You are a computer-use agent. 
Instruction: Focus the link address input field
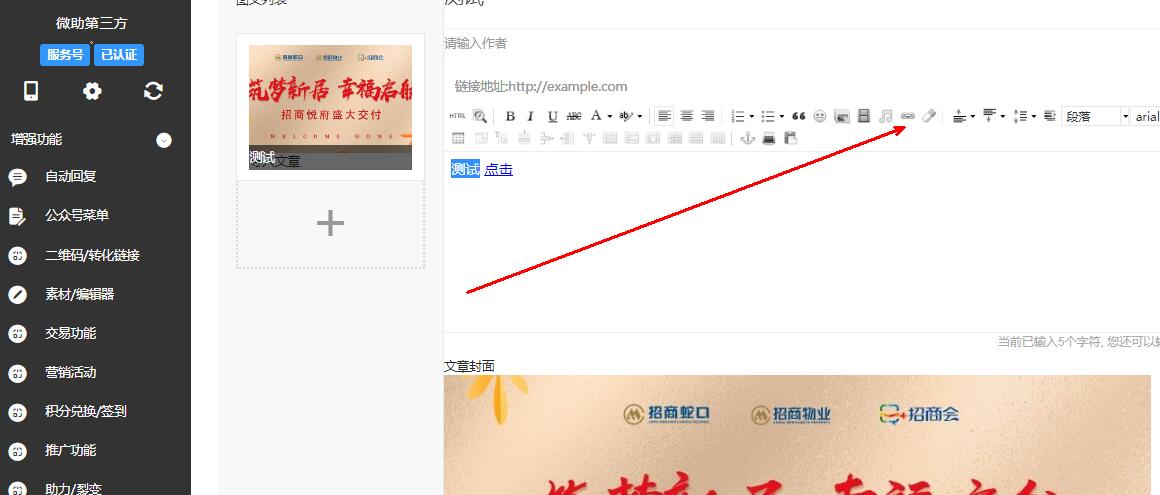802,86
